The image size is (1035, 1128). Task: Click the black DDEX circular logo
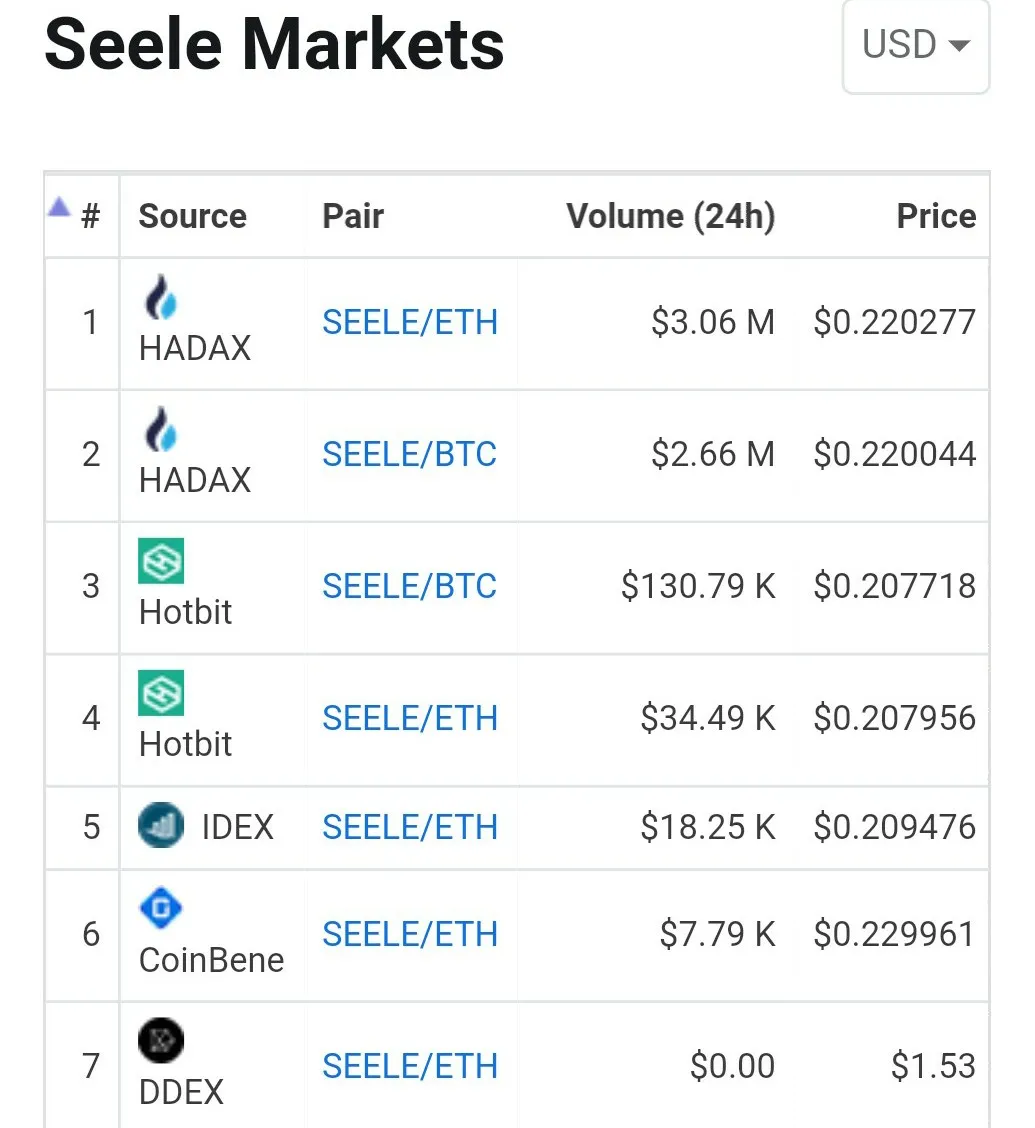(x=161, y=1040)
